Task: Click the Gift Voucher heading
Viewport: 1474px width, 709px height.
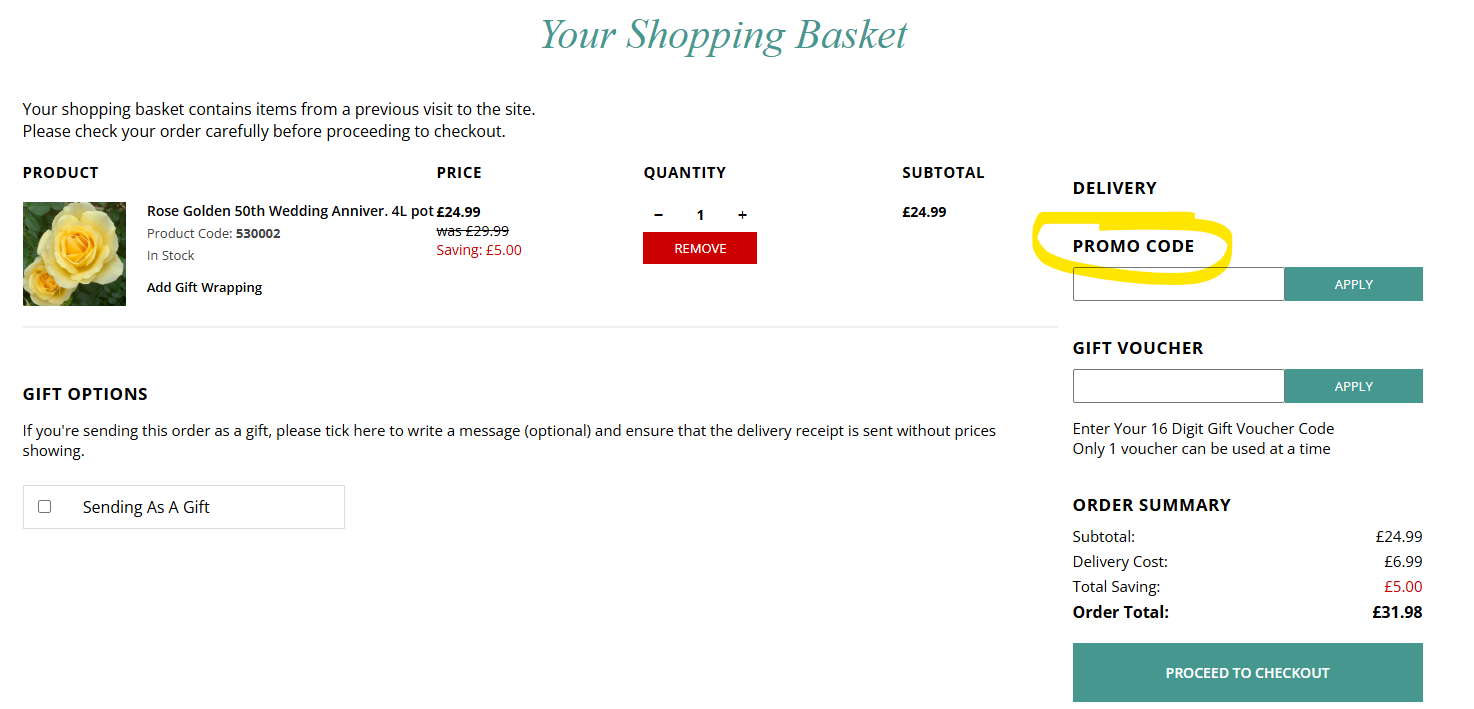Action: (1138, 348)
